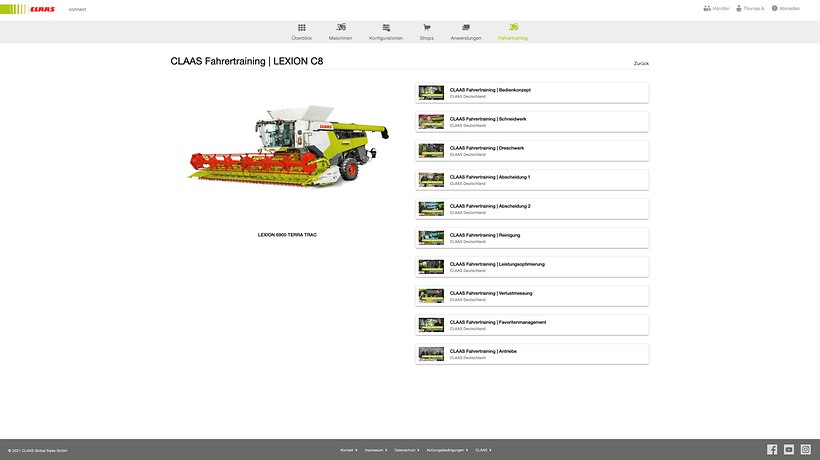This screenshot has width=820, height=460.
Task: Open the Bedienkonzept video thumbnail
Action: [x=431, y=93]
